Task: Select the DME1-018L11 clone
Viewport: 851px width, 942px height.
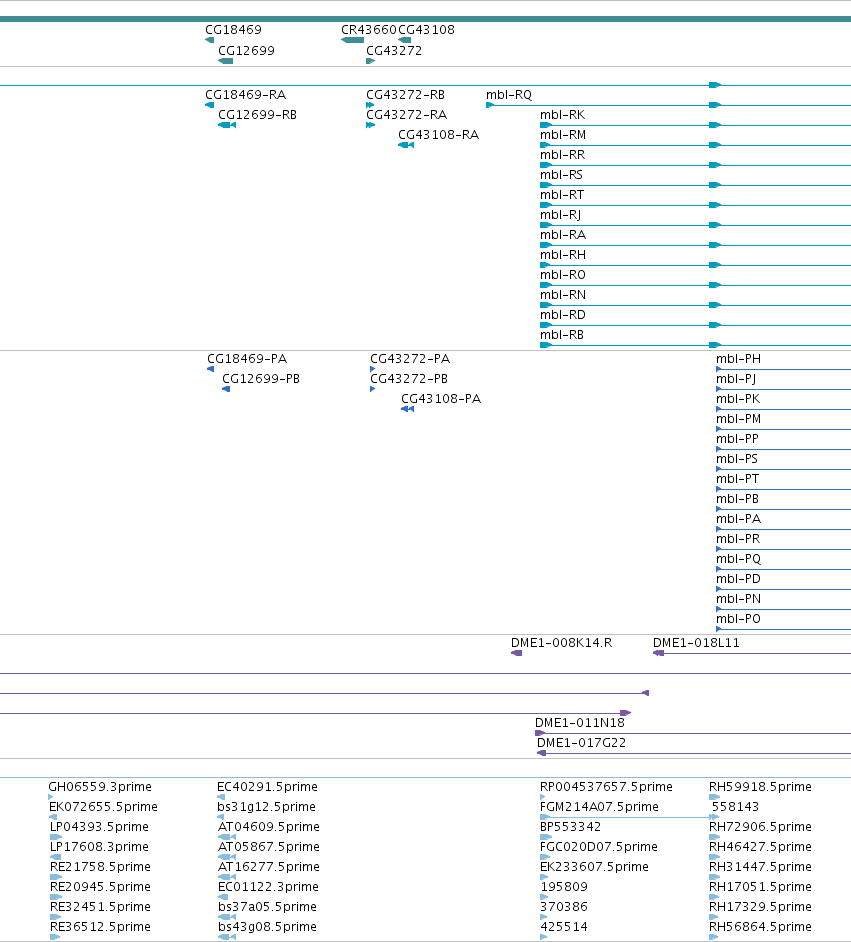Action: tap(696, 643)
